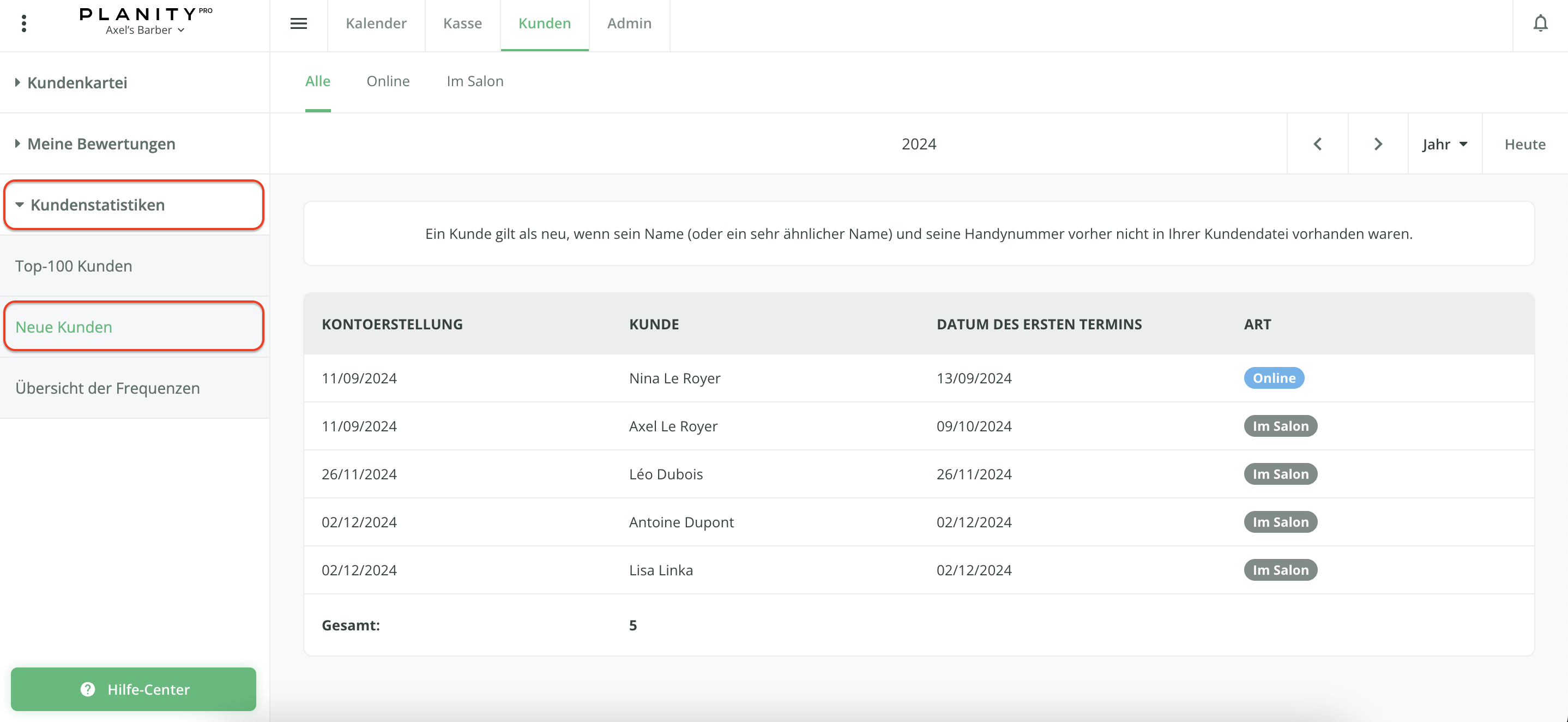1568x722 pixels.
Task: Open the Admin tab
Action: point(629,24)
